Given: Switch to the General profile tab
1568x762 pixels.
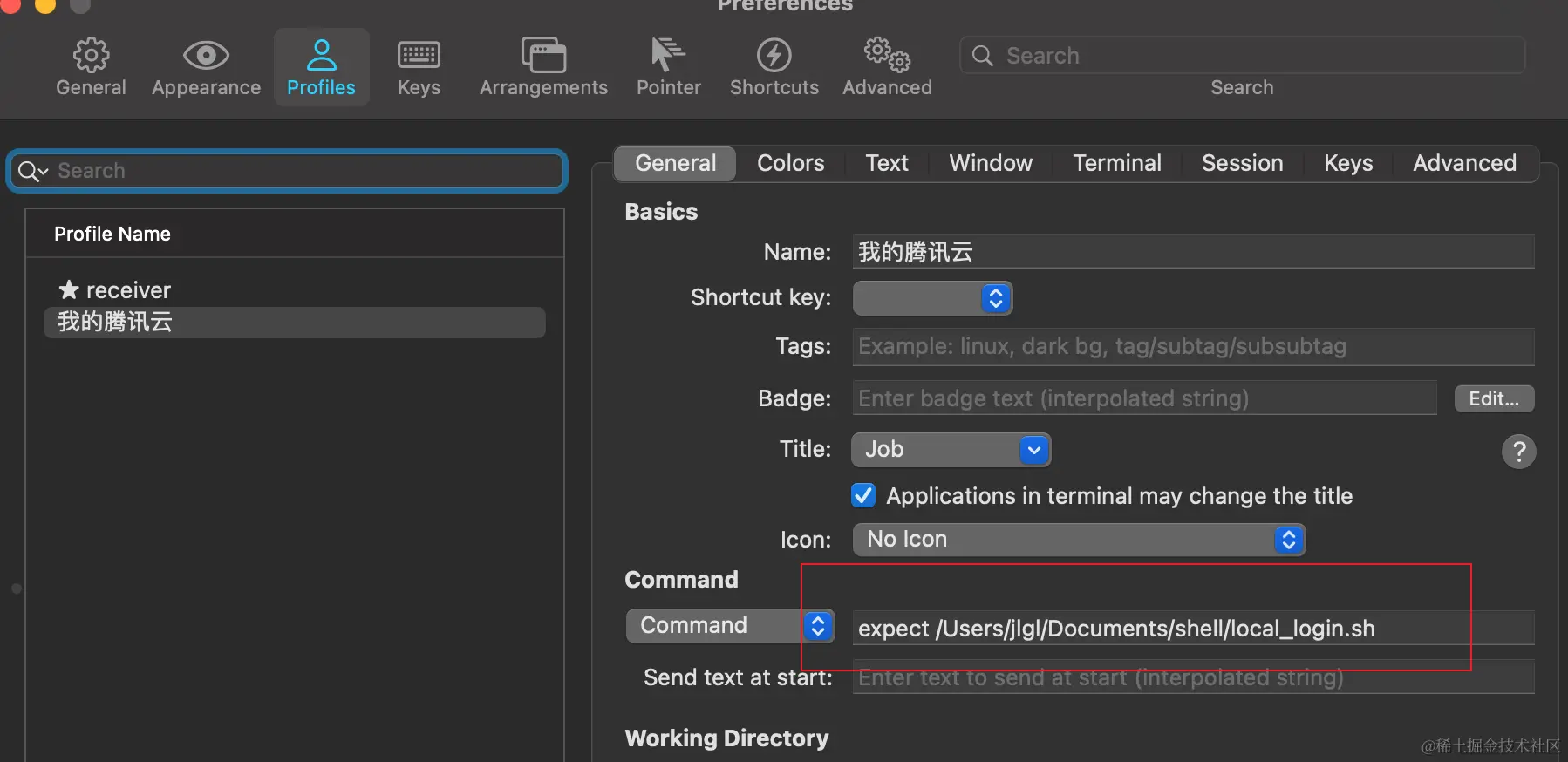Looking at the screenshot, I should click(676, 163).
